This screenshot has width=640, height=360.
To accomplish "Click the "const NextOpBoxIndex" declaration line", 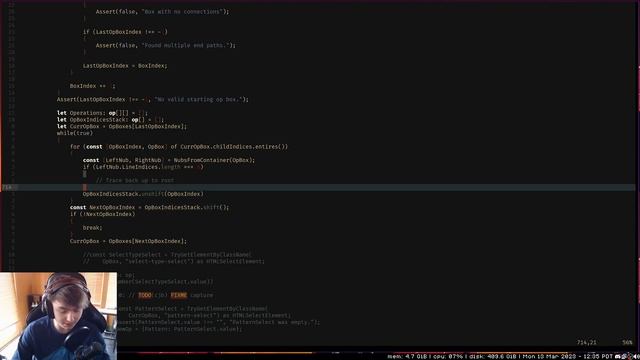I will tap(149, 207).
